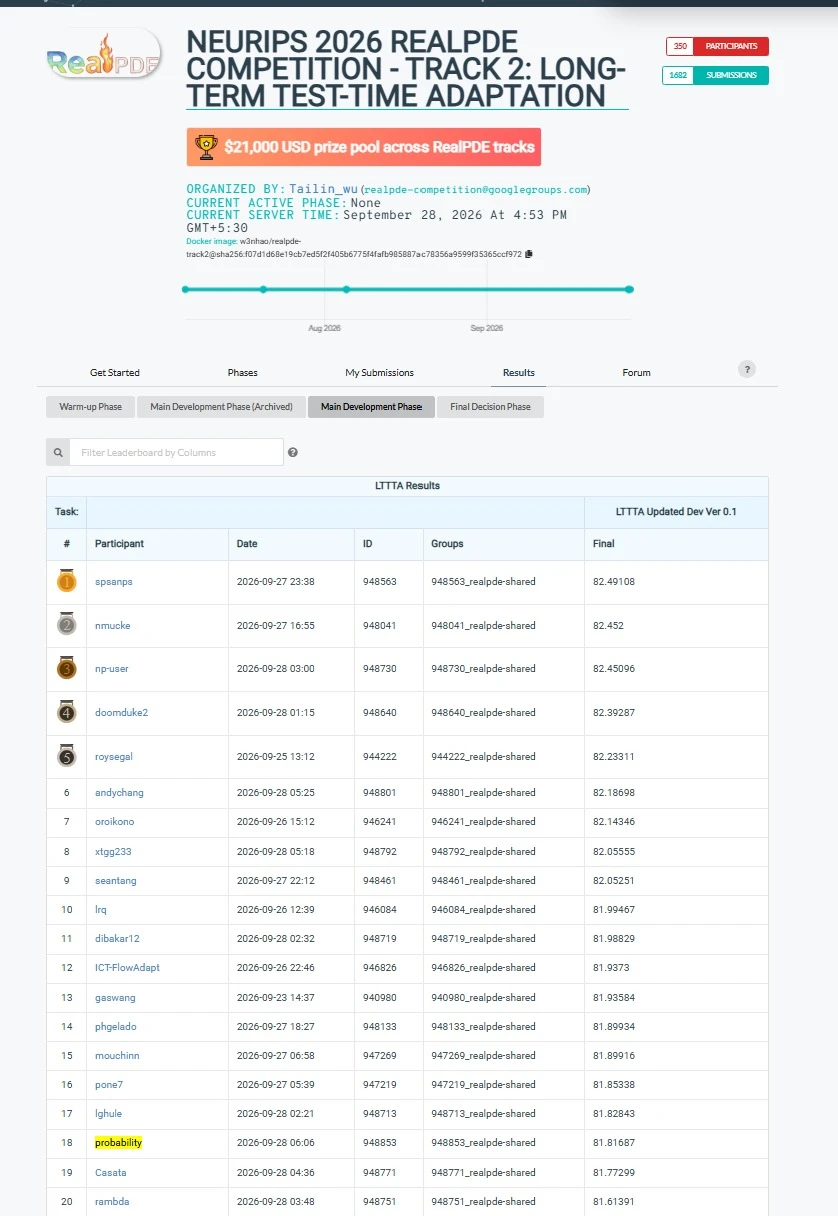Open the My Submissions tab
The height and width of the screenshot is (1216, 838).
pos(379,373)
